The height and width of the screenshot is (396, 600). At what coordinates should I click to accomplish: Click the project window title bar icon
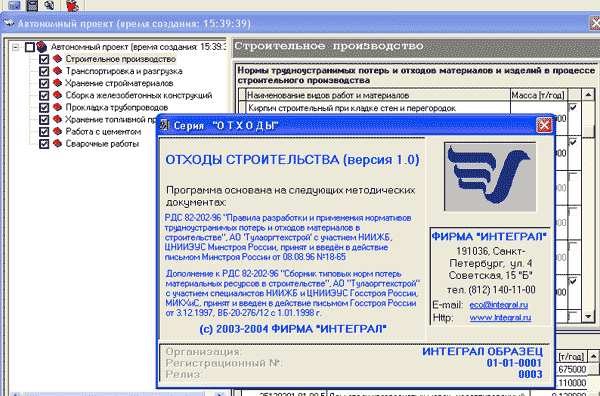9,23
